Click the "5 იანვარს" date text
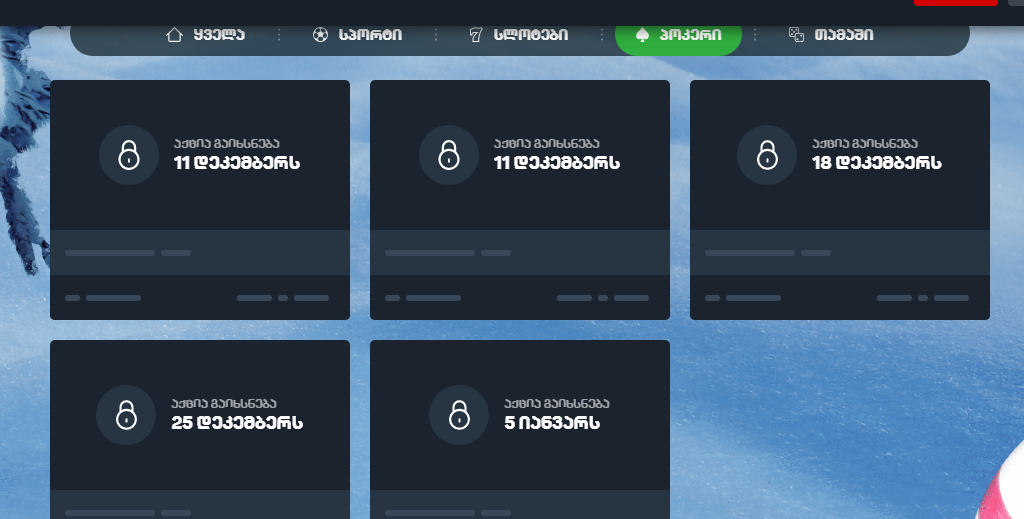The image size is (1024, 519). tap(552, 423)
